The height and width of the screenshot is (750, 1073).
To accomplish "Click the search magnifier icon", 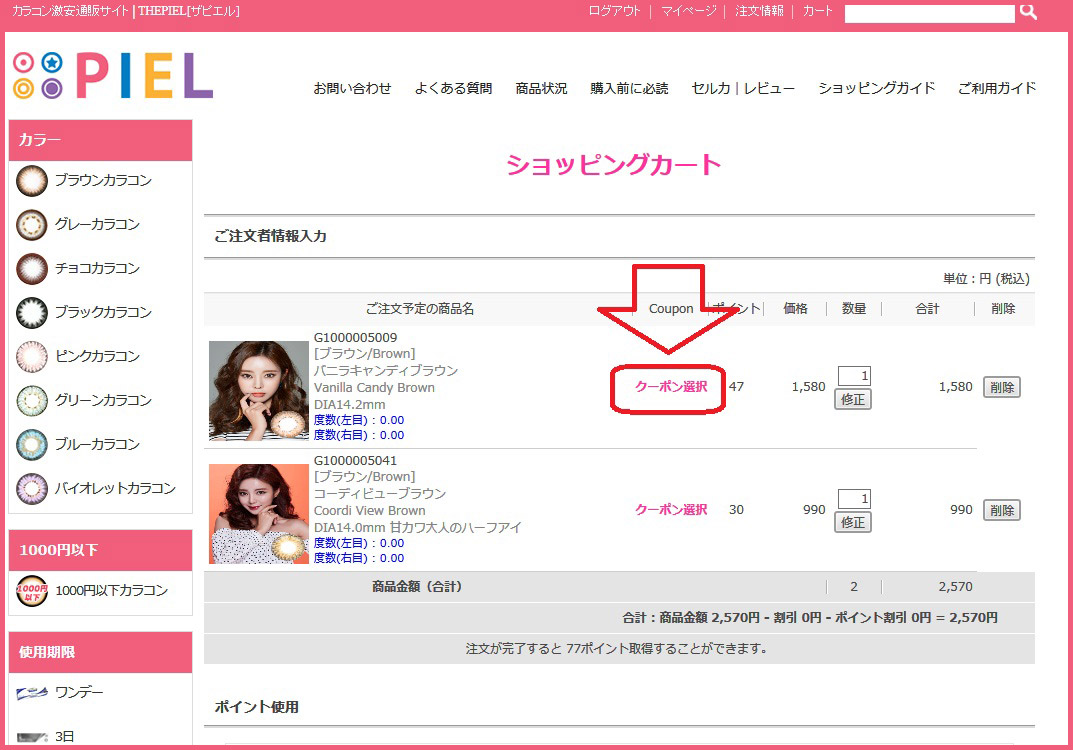I will pos(1027,12).
